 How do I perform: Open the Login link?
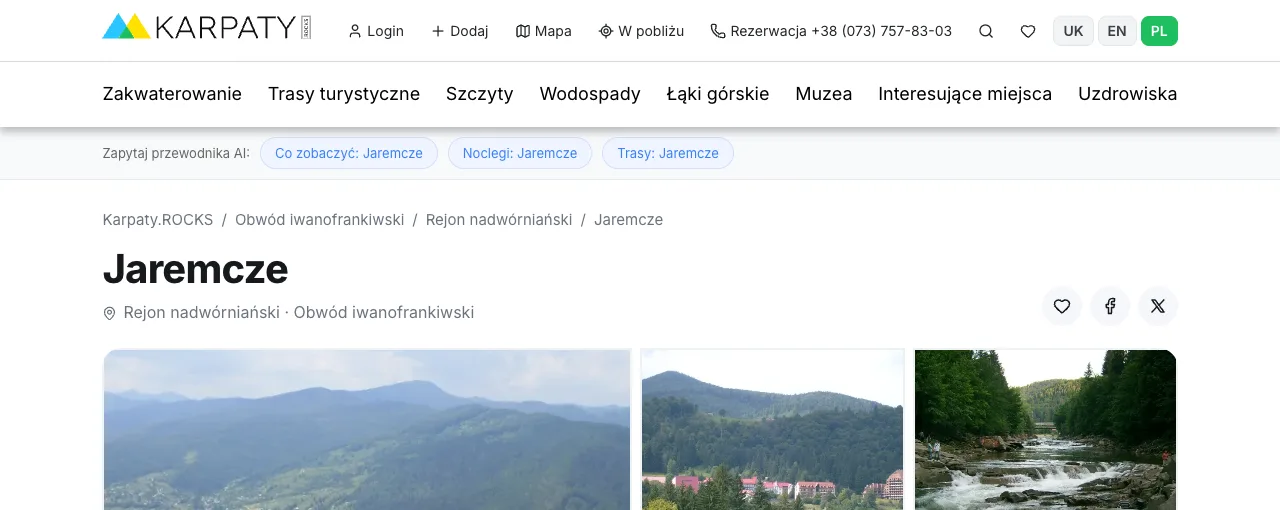tap(376, 31)
